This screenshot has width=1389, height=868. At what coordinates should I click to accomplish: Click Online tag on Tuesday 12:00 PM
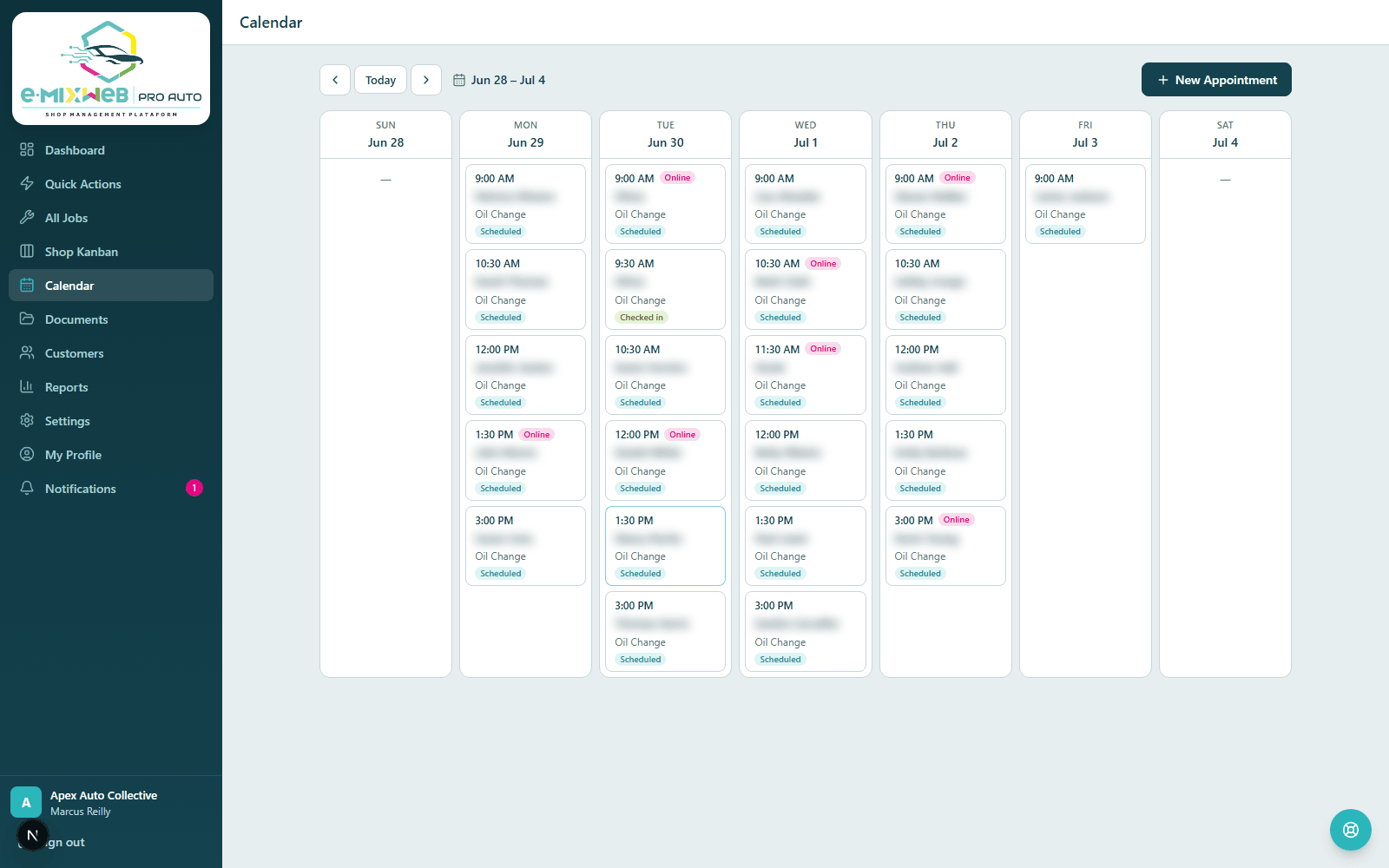coord(682,435)
